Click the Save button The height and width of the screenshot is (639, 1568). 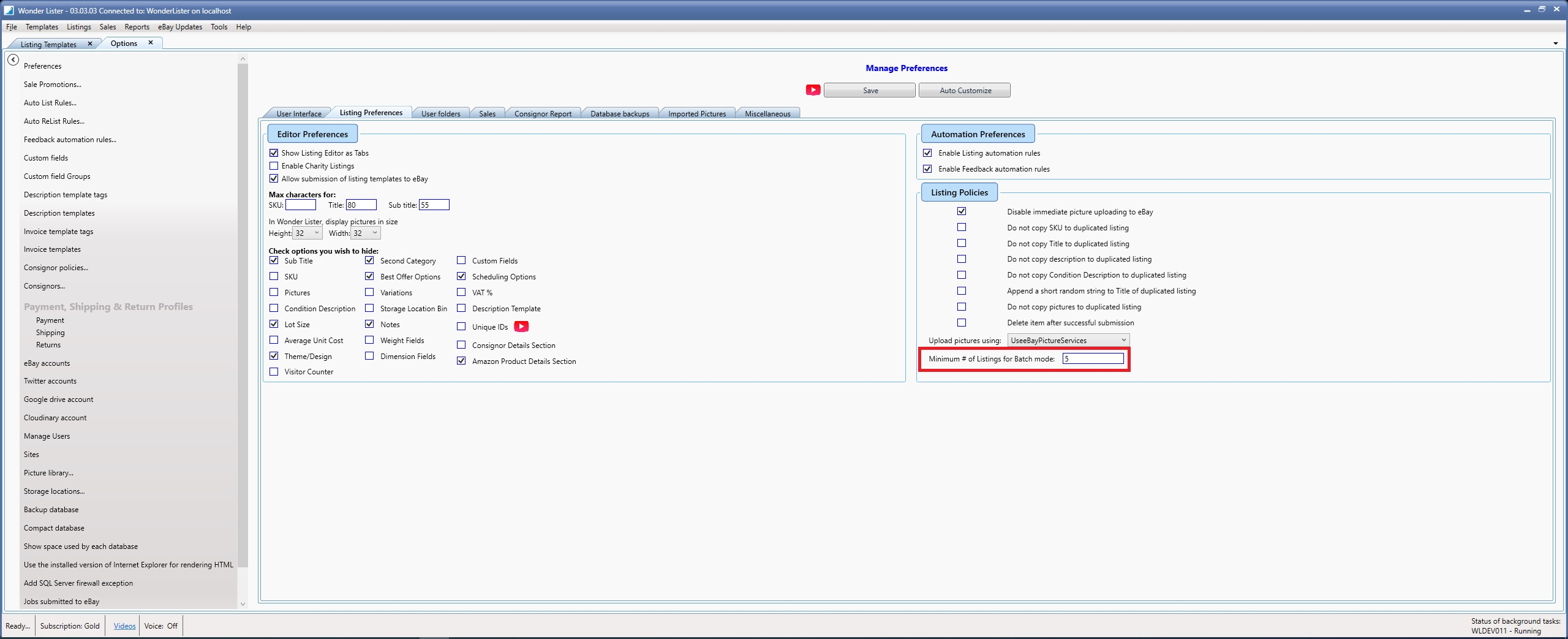click(870, 90)
